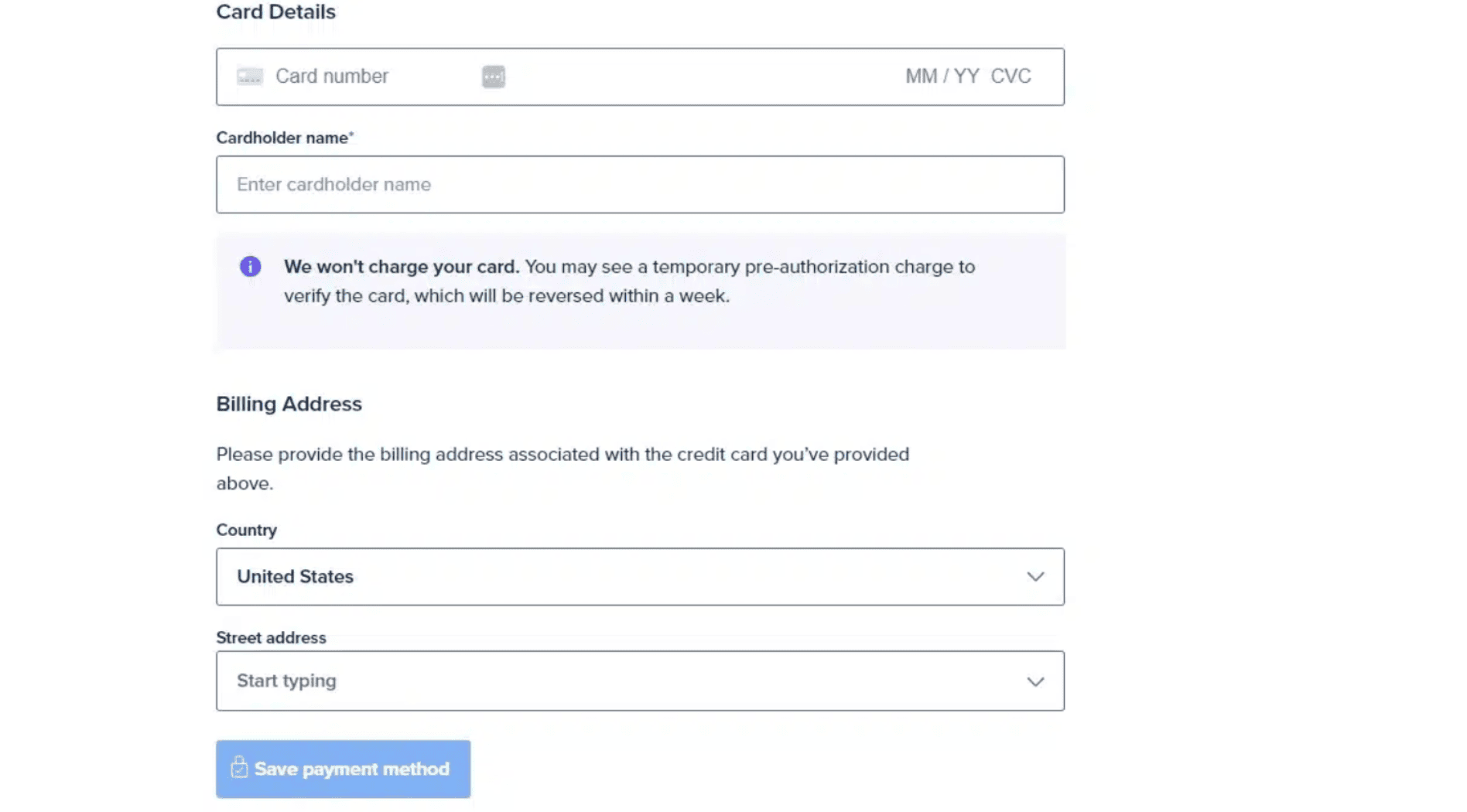
Task: Click the Street address chevron arrow
Action: tap(1035, 681)
